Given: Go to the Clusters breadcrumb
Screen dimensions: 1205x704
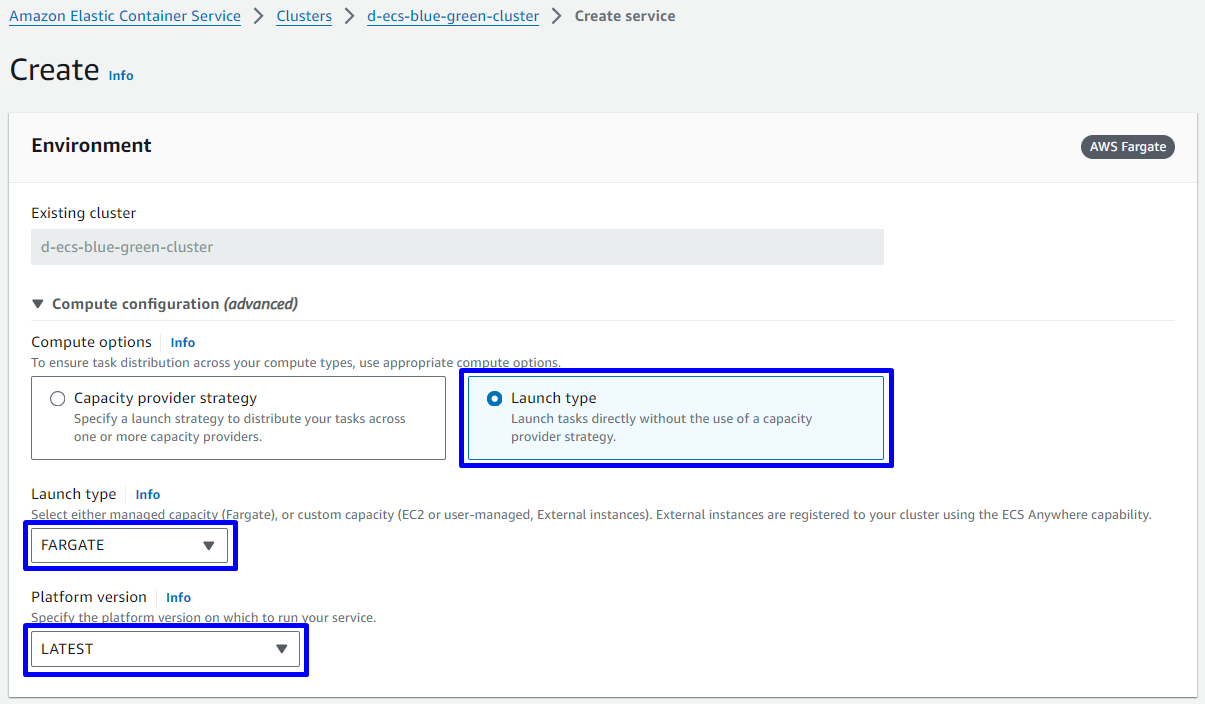Looking at the screenshot, I should tap(304, 16).
